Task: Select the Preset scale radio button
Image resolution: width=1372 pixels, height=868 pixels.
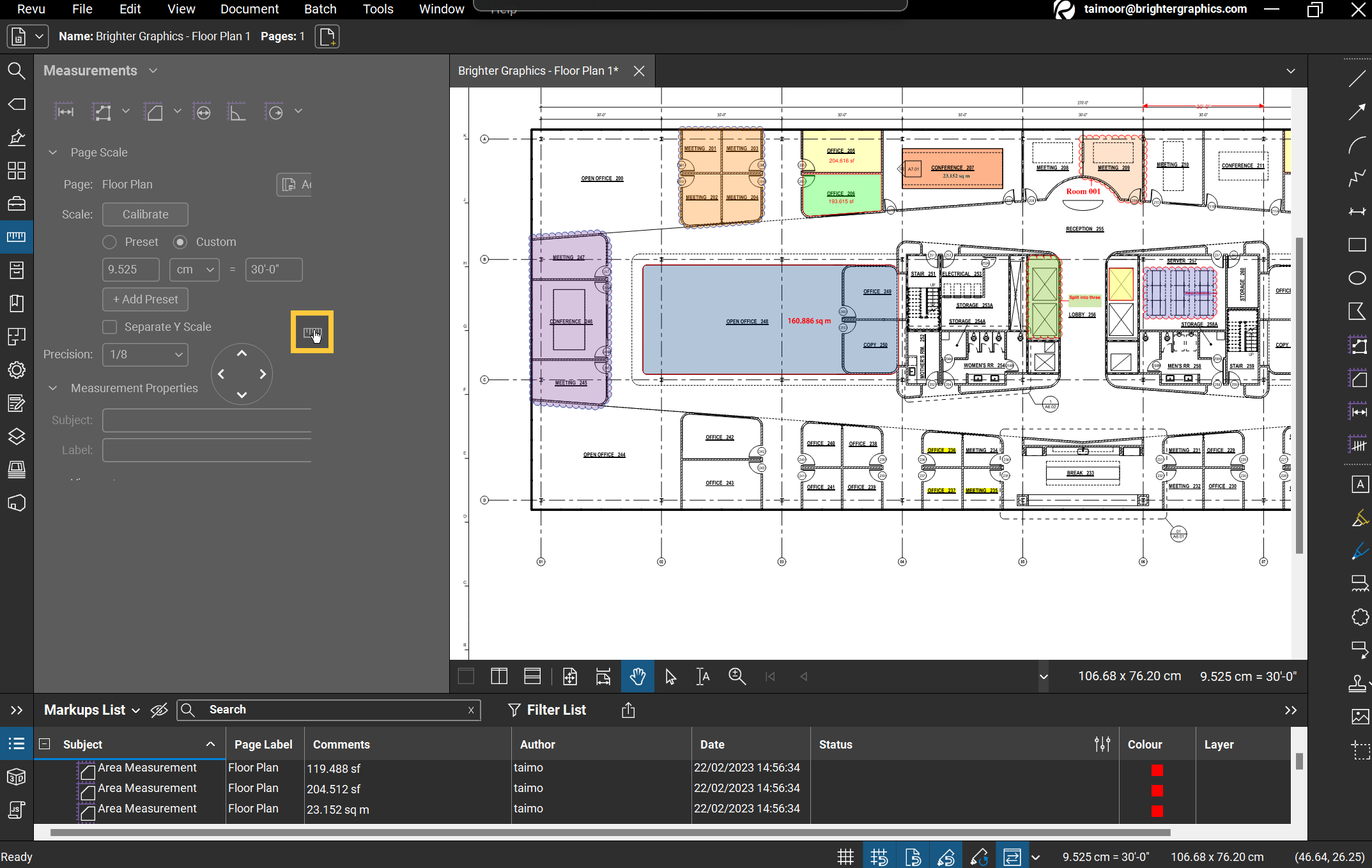Action: tap(110, 242)
